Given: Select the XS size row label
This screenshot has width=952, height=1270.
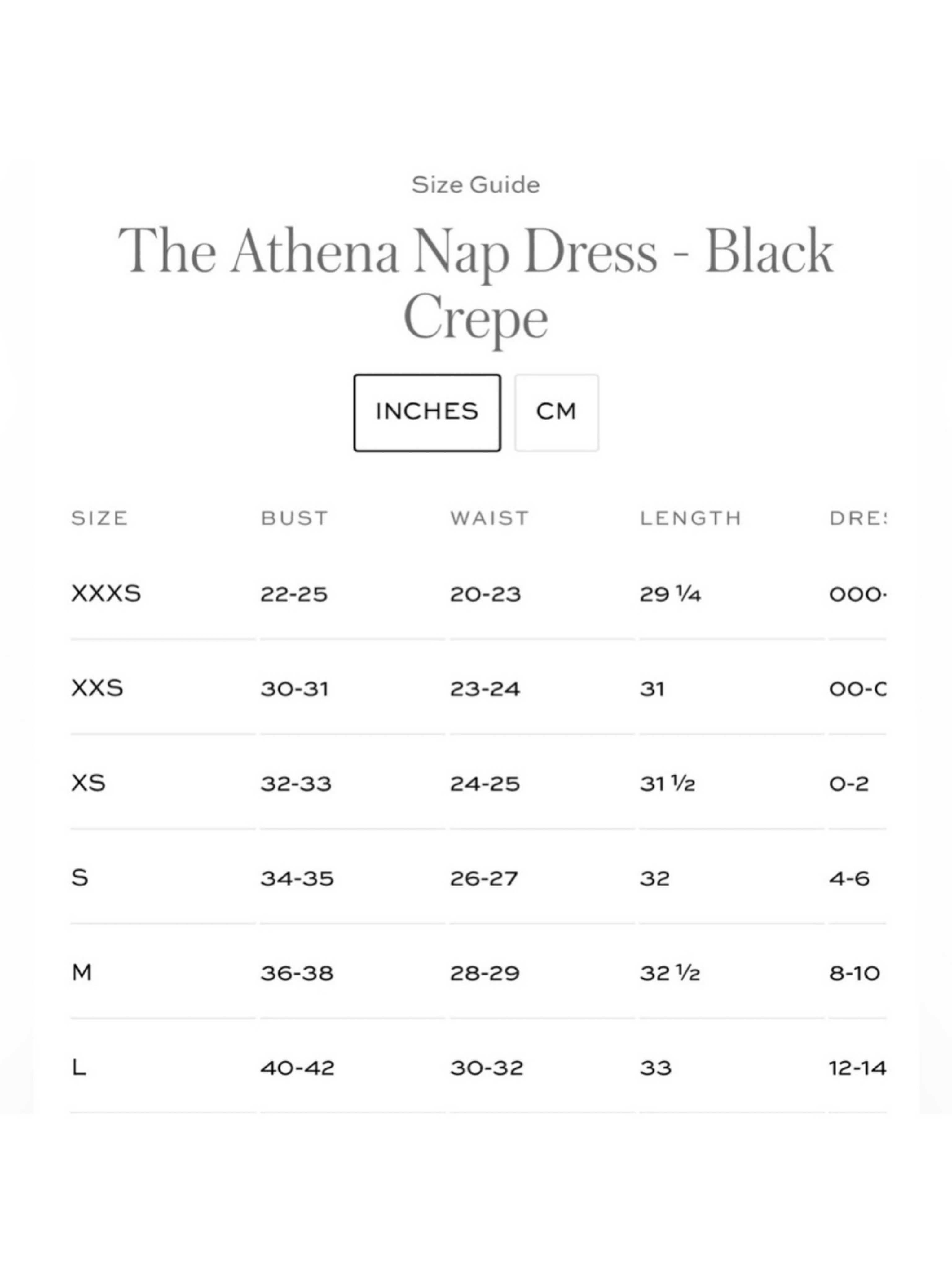Looking at the screenshot, I should (88, 783).
